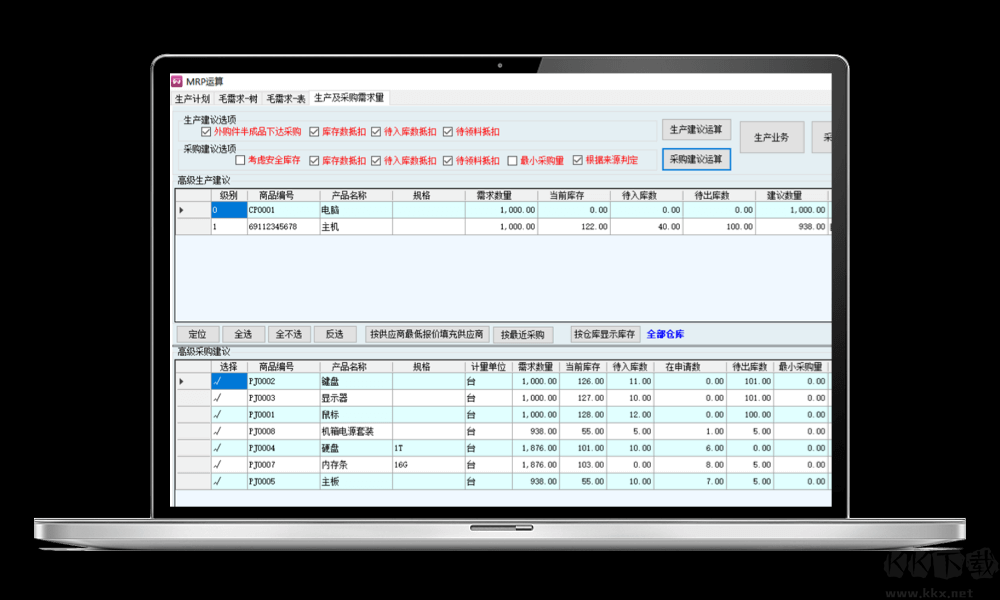Toggle selection mark in 显示器 row
The image size is (1000, 600).
pyautogui.click(x=229, y=398)
